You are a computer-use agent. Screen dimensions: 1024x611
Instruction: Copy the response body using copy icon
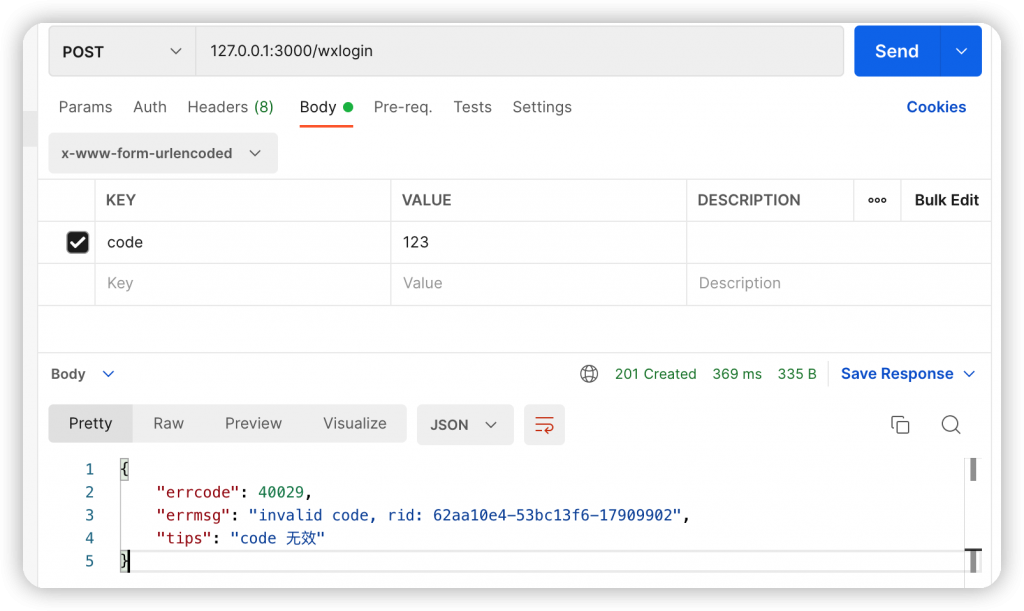(900, 425)
